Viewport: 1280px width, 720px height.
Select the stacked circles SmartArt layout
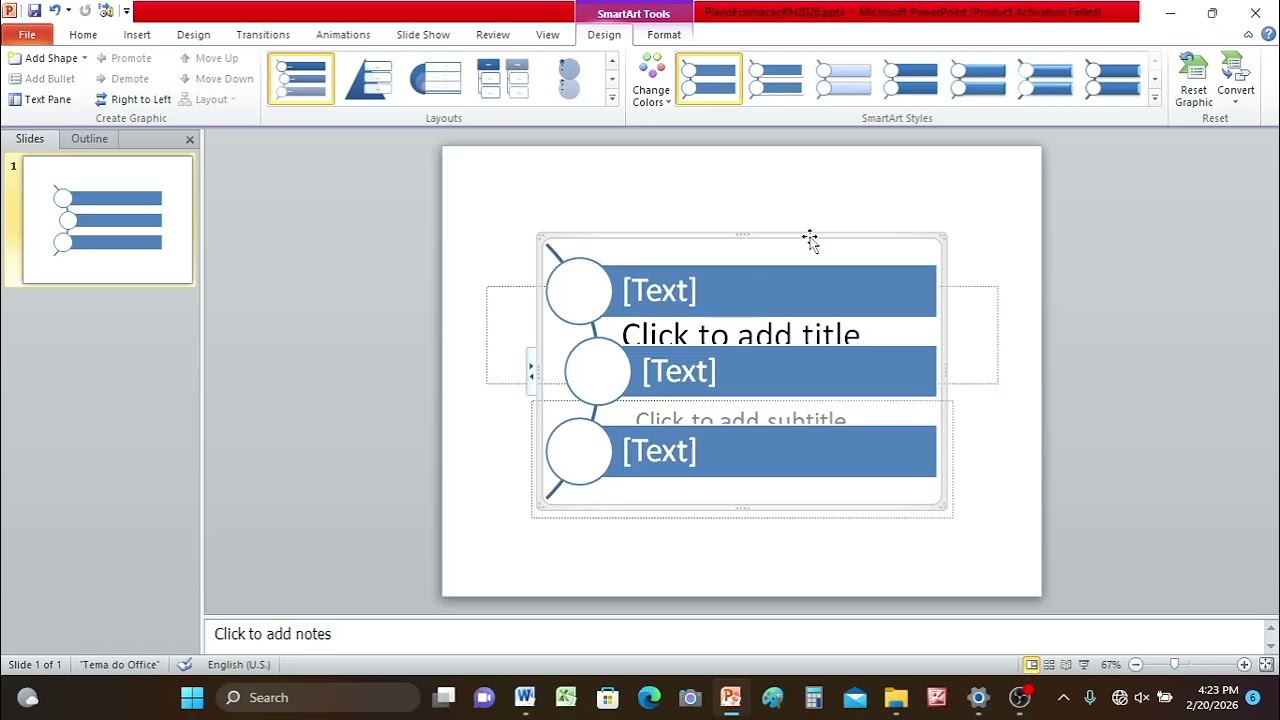pos(569,79)
